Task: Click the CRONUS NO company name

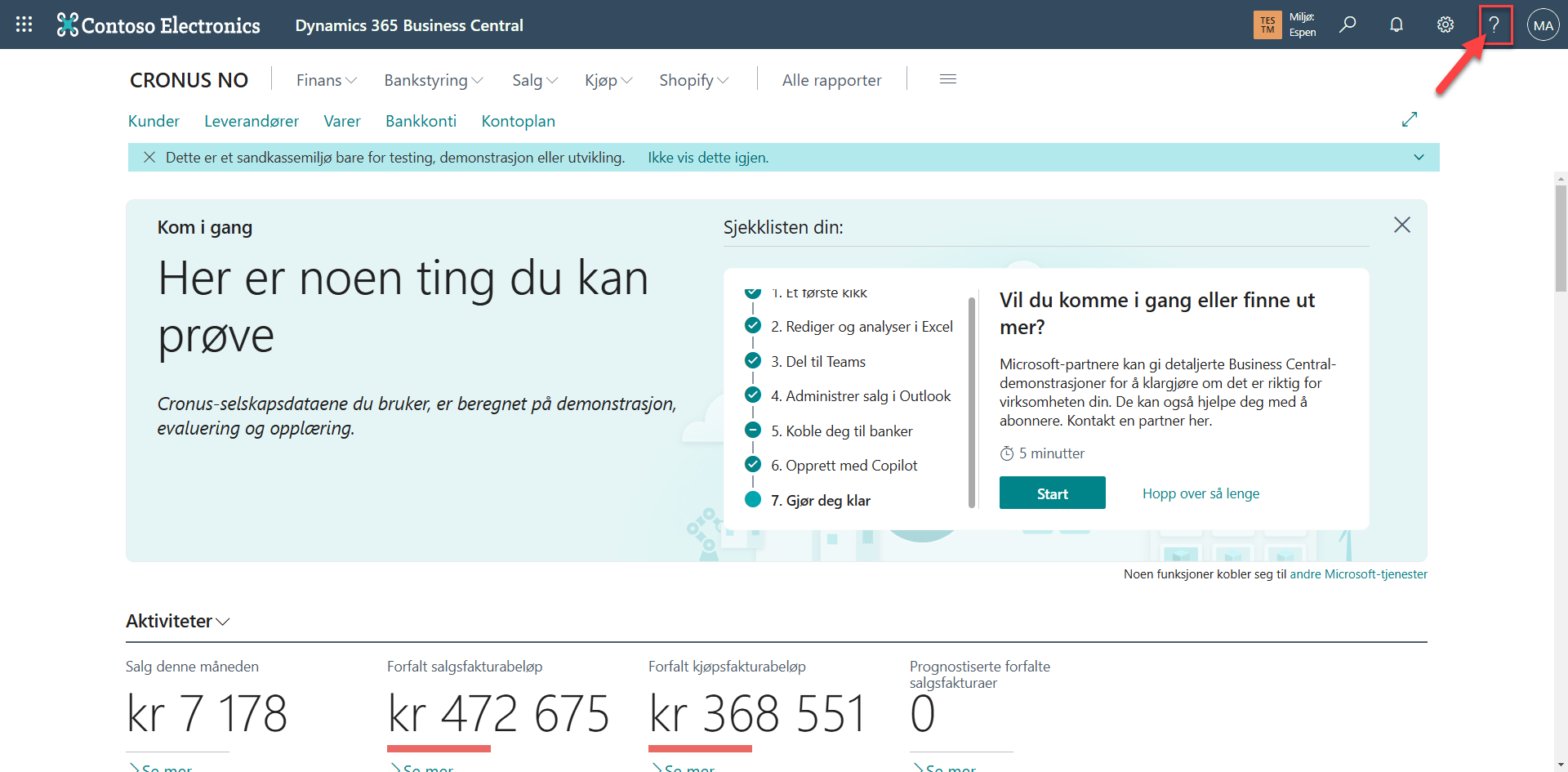Action: pos(189,80)
